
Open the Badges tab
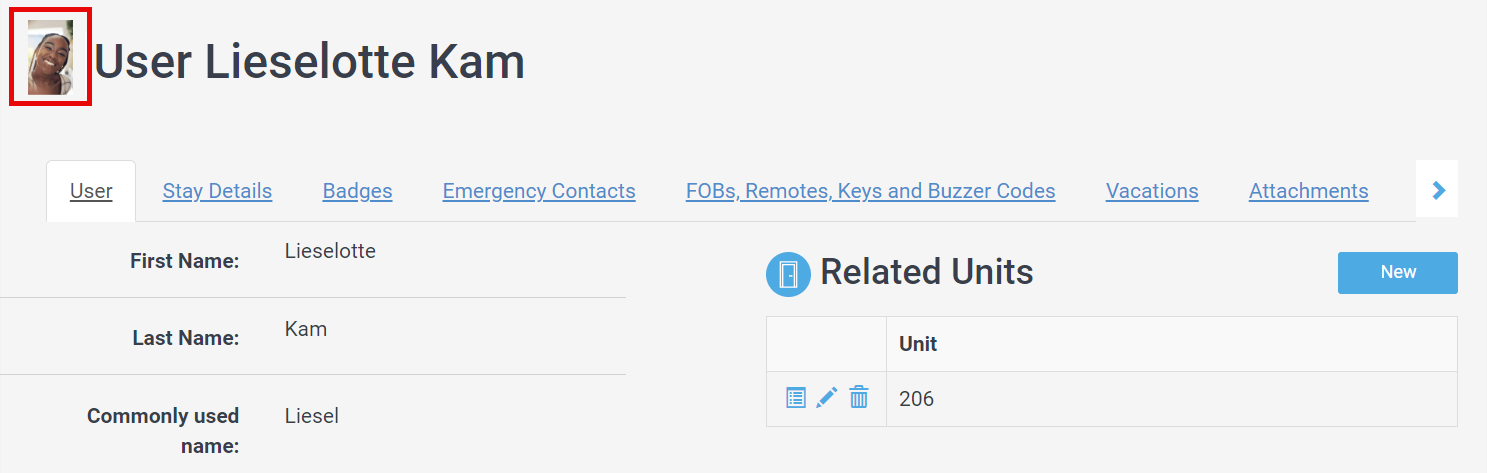click(357, 191)
